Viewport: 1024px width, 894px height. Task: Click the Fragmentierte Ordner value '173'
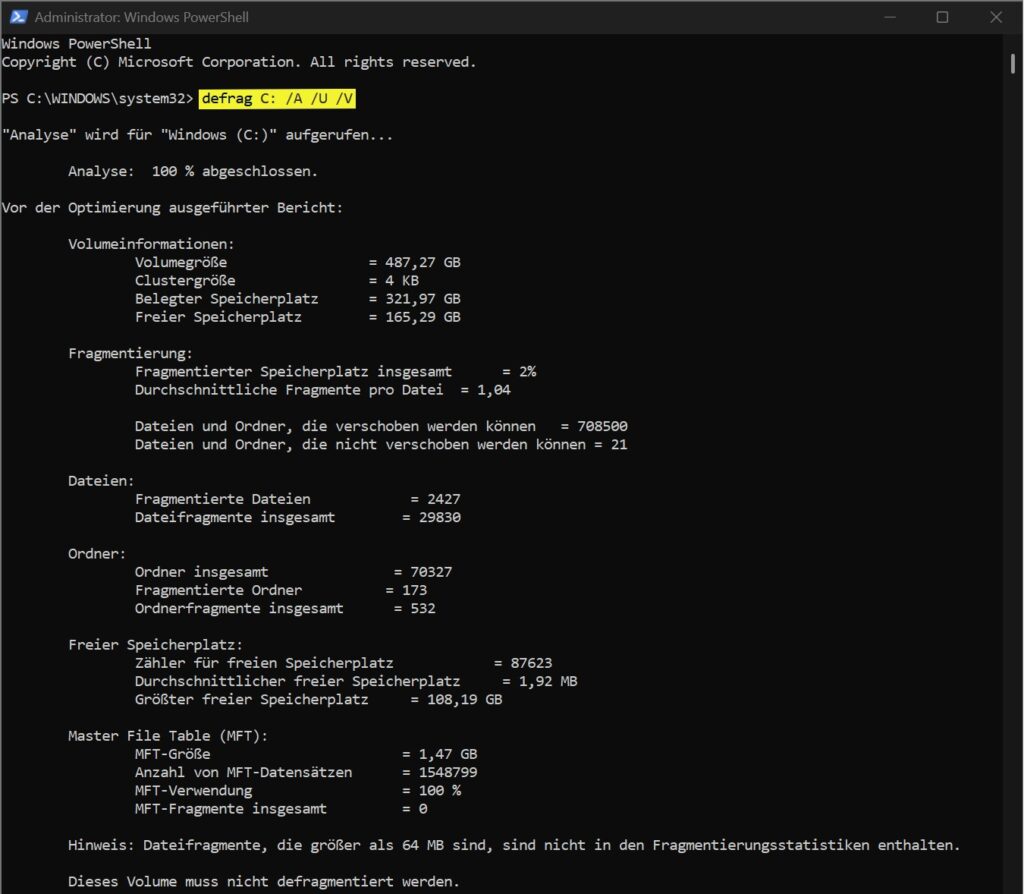pos(414,590)
